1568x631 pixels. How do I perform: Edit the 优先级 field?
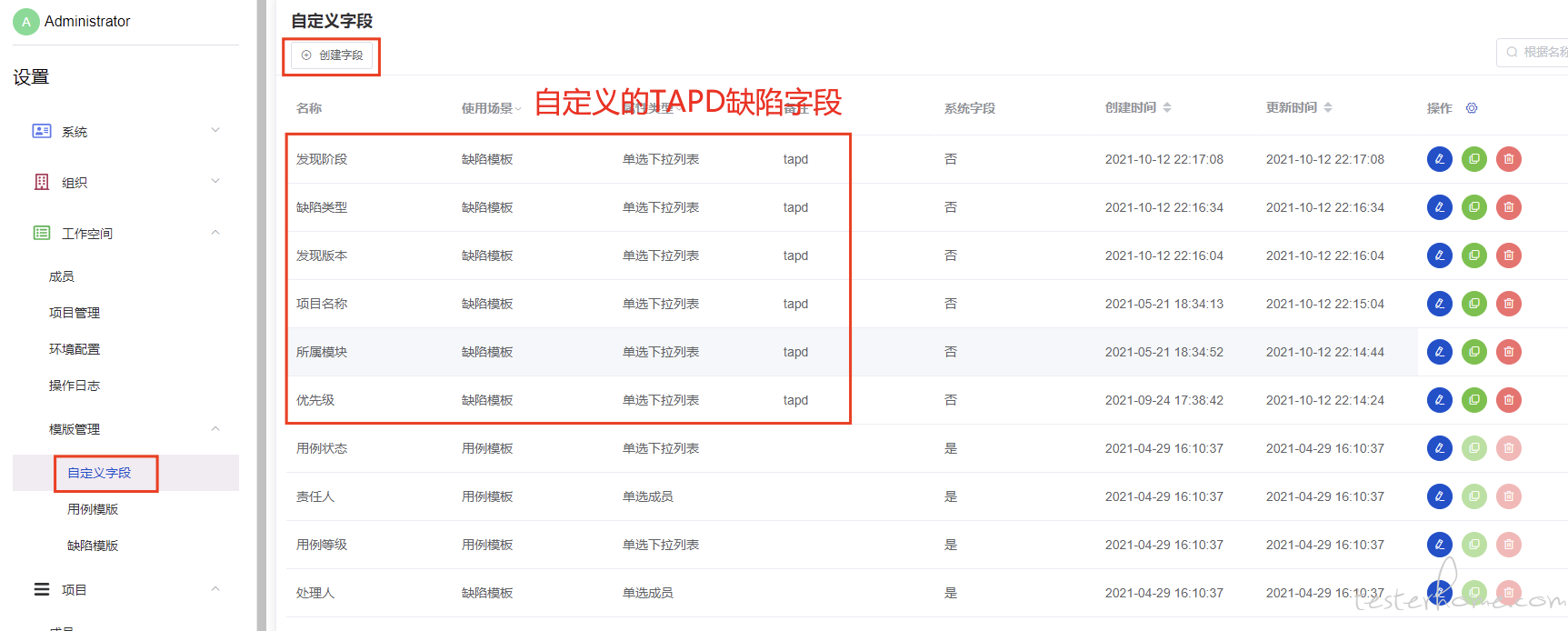pos(1439,400)
